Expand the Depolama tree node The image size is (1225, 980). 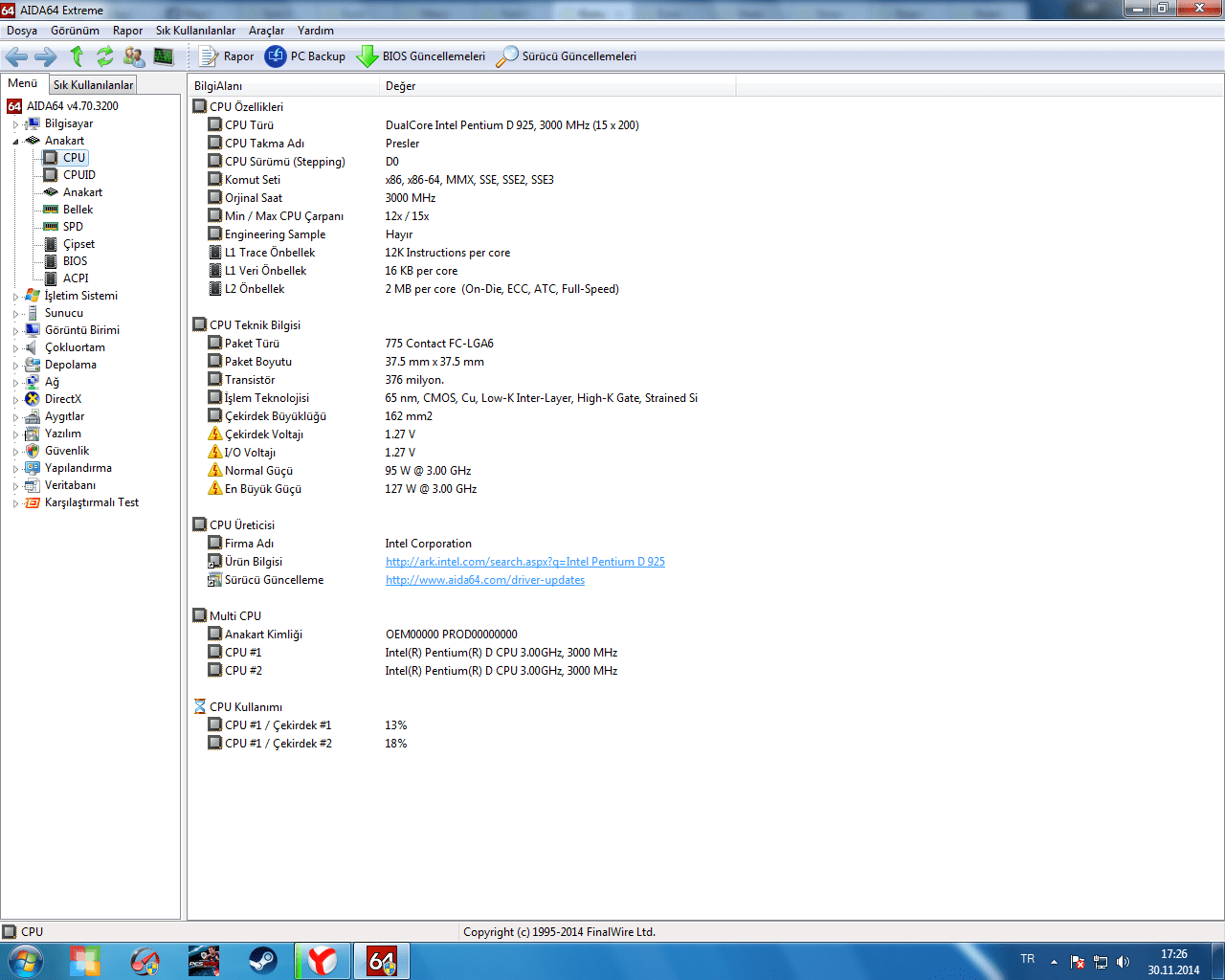click(x=15, y=366)
